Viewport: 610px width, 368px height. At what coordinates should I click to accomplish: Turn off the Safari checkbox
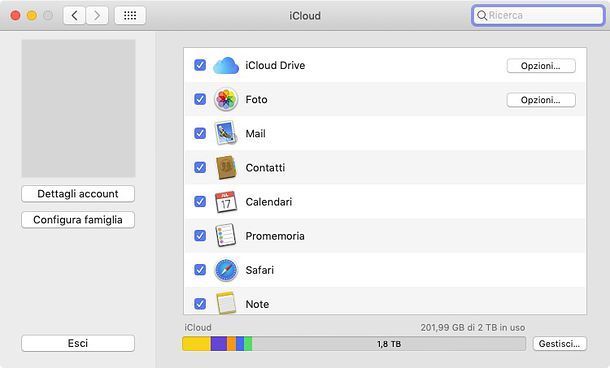point(200,270)
